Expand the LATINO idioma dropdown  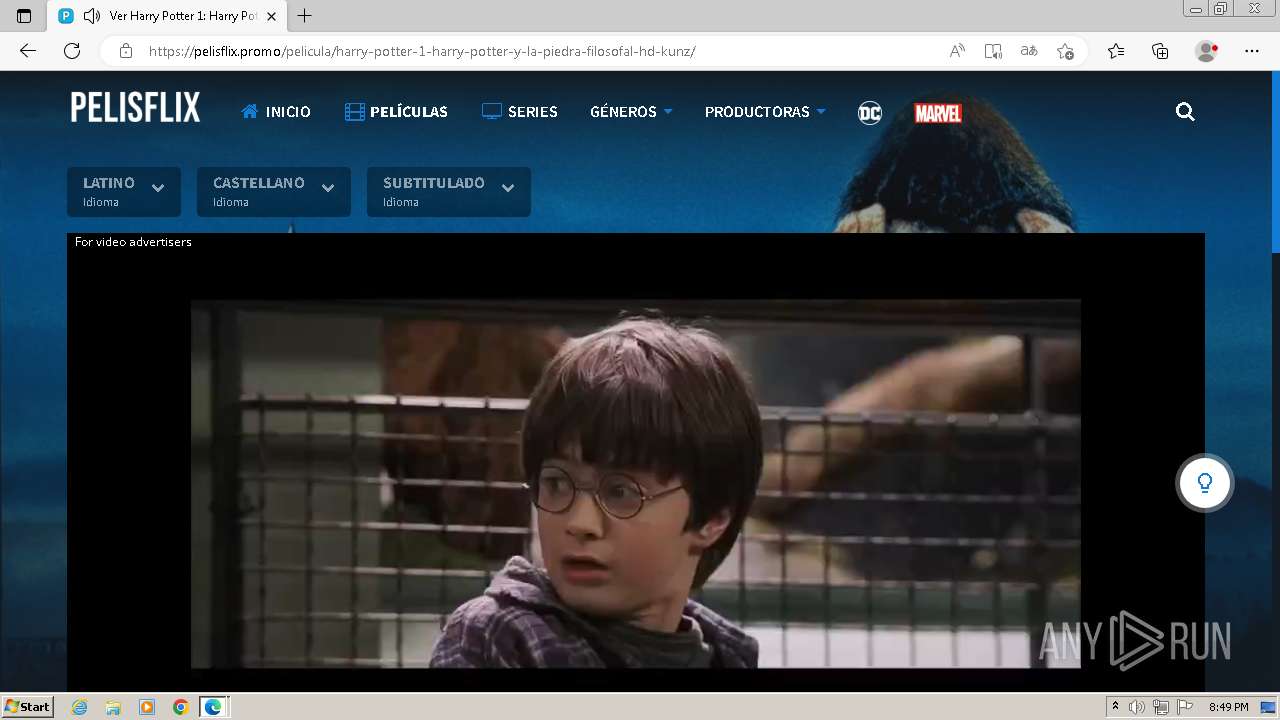pos(124,192)
